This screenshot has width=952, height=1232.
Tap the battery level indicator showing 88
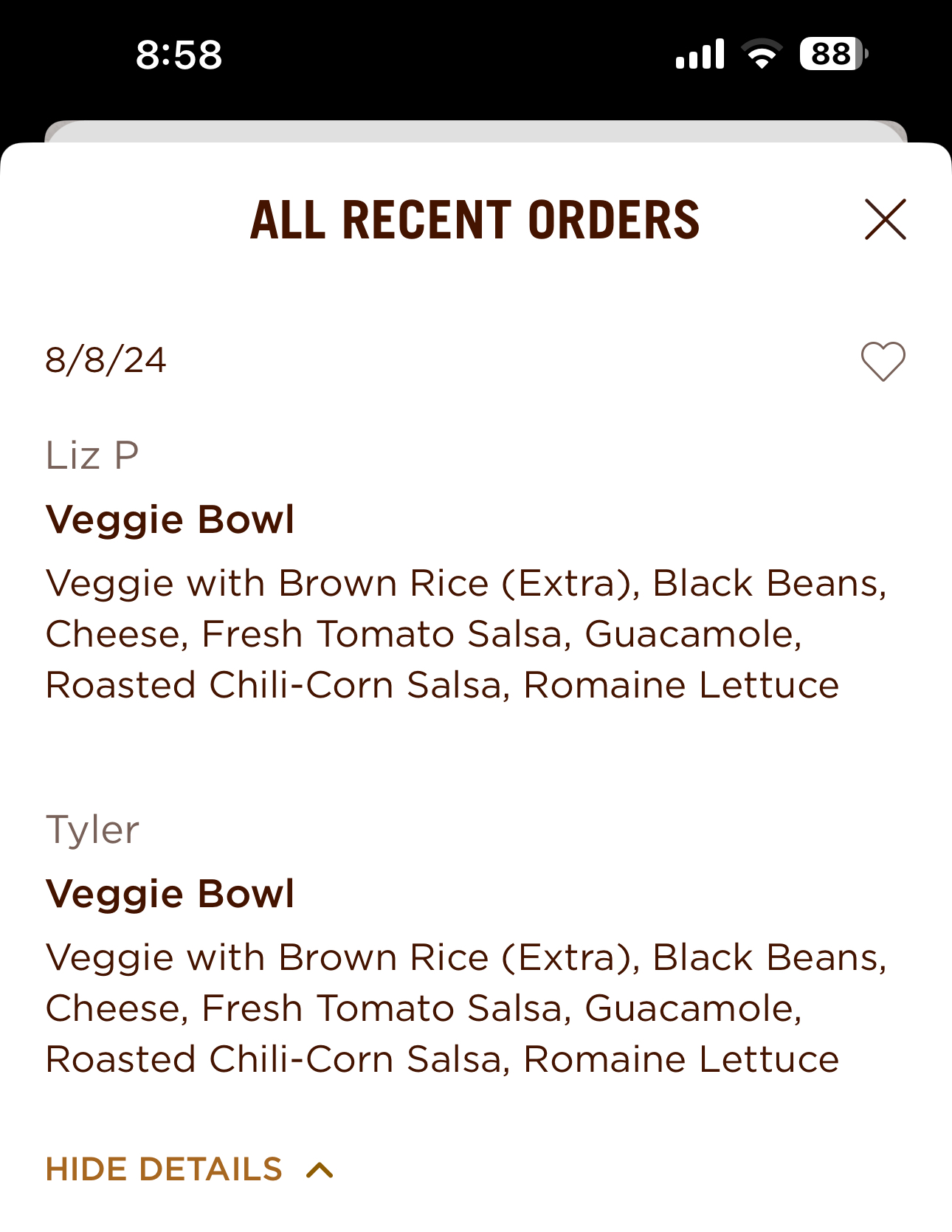[x=833, y=55]
